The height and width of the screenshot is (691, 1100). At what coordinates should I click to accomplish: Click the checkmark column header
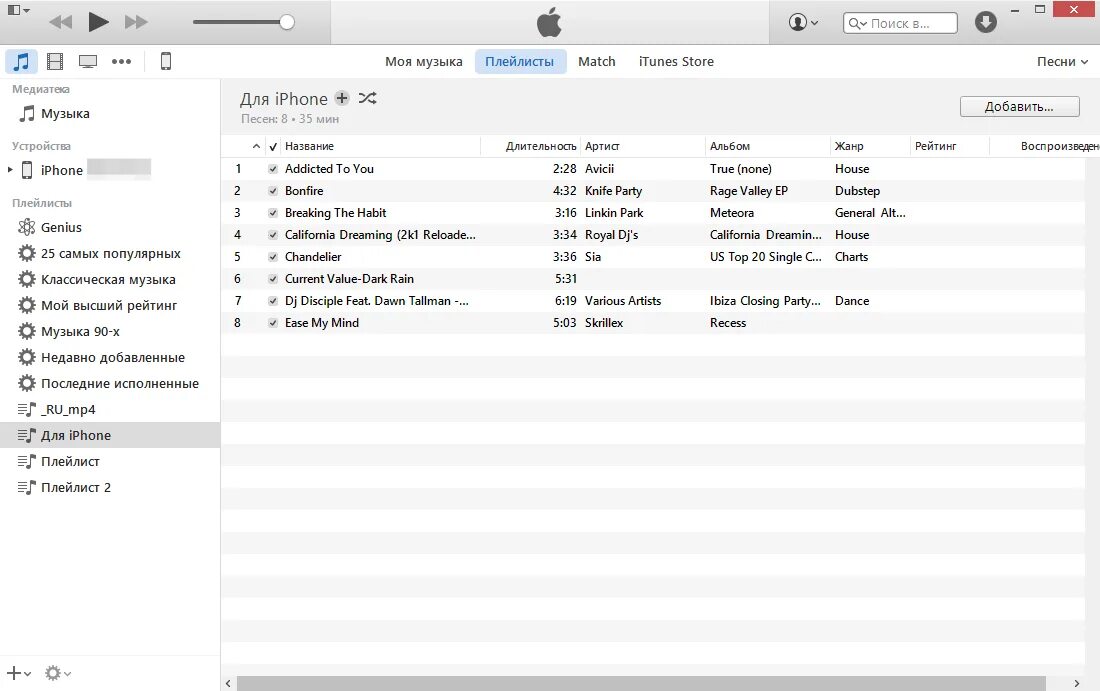[273, 146]
